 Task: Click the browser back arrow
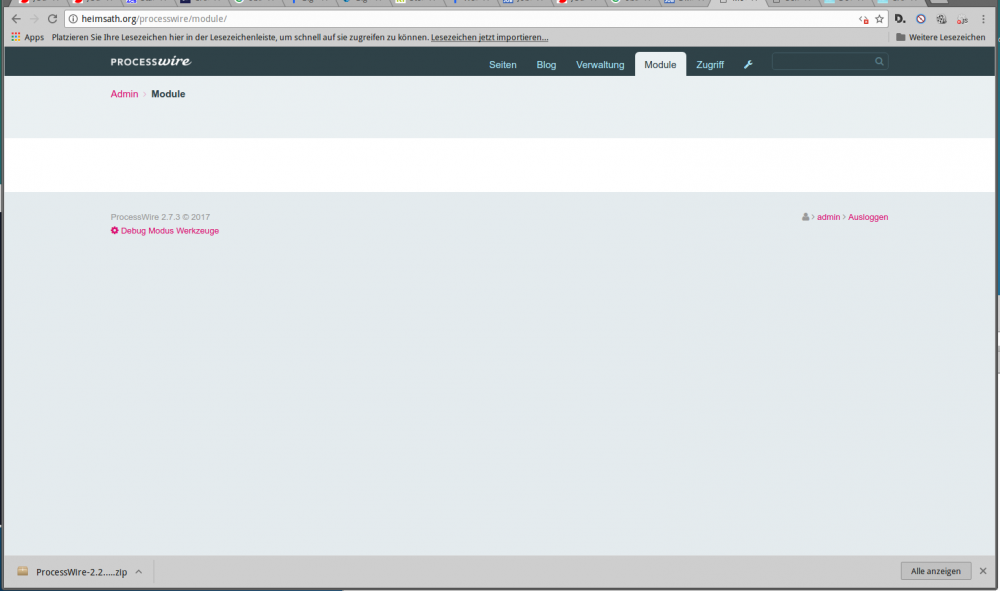point(16,19)
